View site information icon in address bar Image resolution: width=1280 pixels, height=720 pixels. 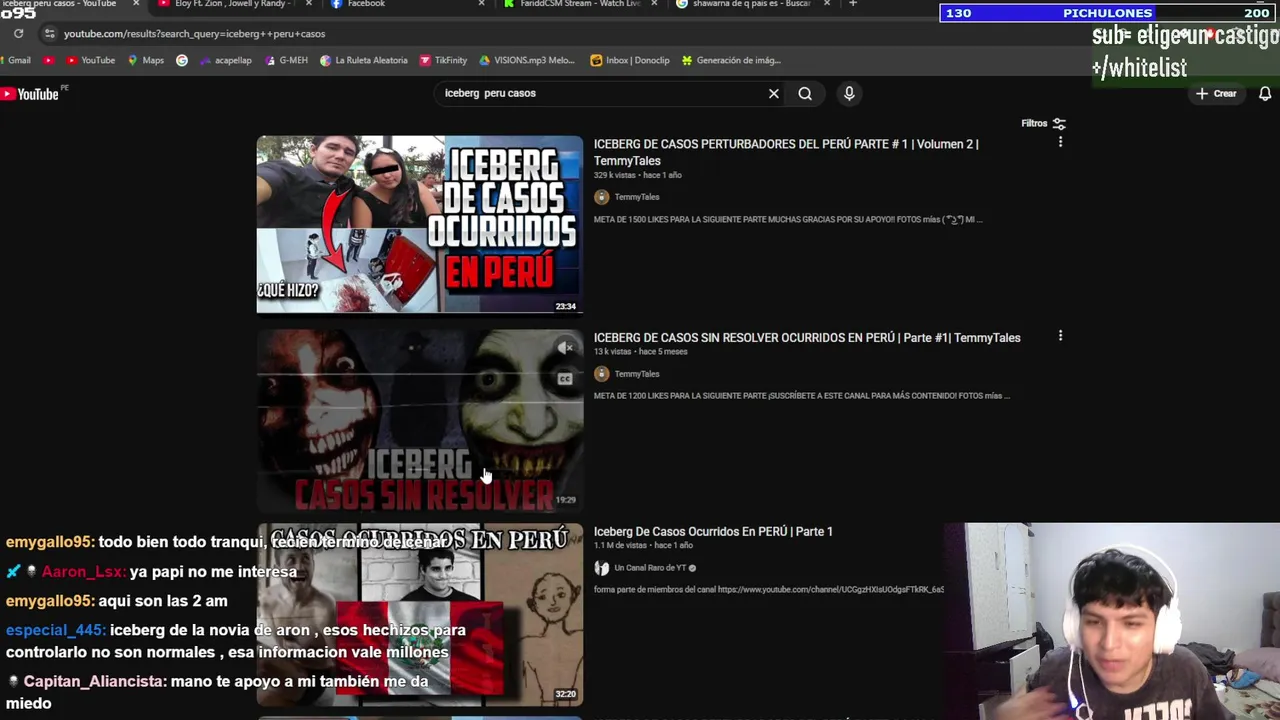pos(49,34)
